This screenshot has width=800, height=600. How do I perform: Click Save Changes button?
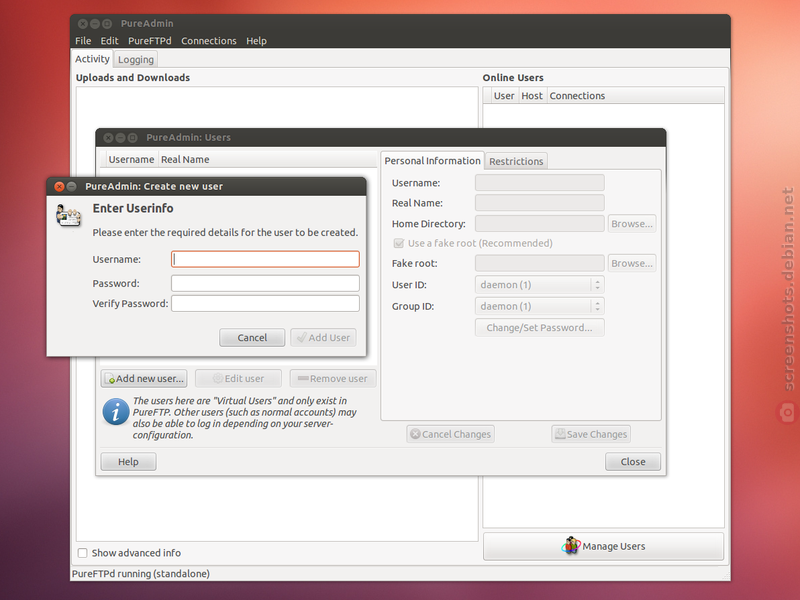pyautogui.click(x=591, y=434)
